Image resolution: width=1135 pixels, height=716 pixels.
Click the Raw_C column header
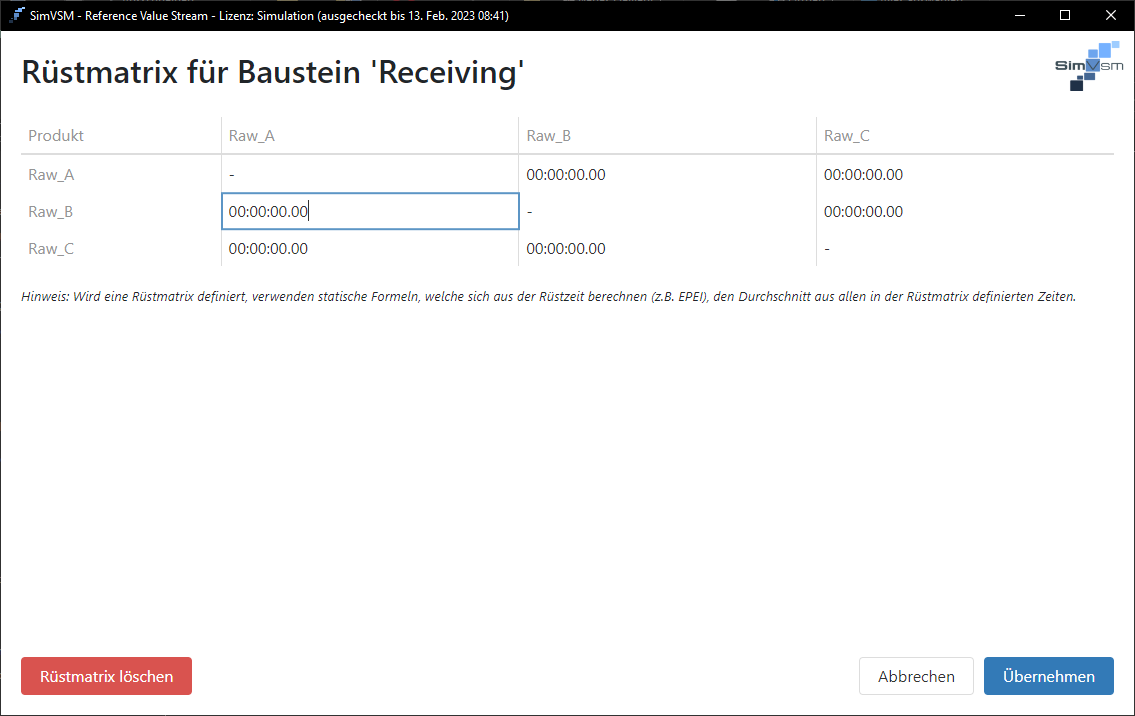tap(846, 136)
